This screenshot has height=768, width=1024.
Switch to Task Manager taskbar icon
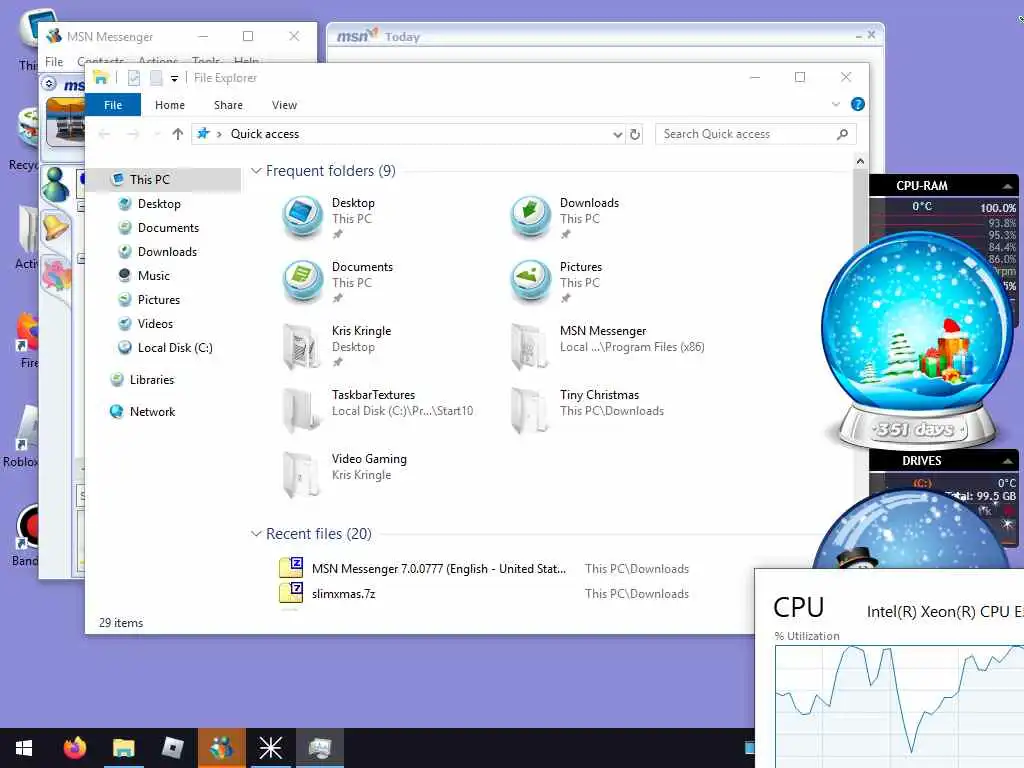(x=320, y=748)
